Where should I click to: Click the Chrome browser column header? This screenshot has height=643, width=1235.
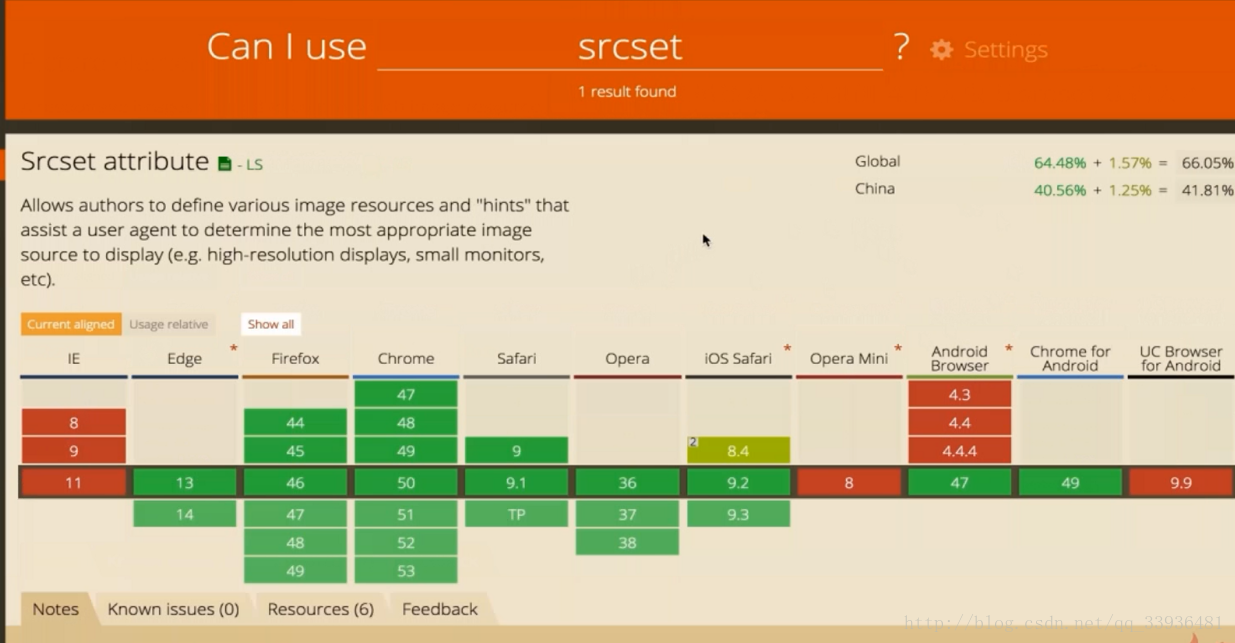pos(406,358)
